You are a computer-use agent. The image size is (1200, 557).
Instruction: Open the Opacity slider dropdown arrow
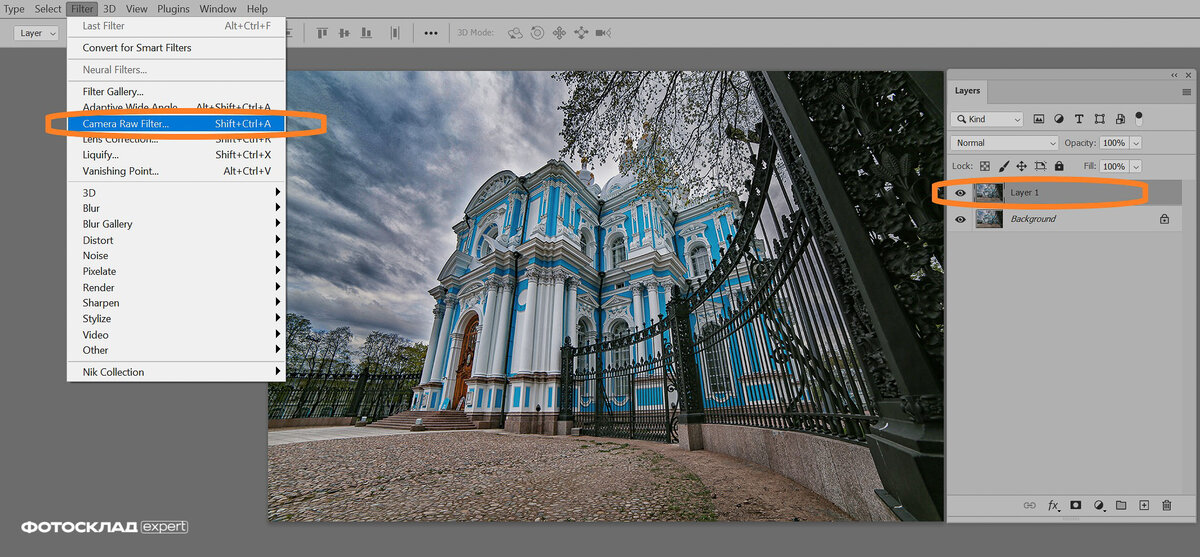click(1135, 143)
